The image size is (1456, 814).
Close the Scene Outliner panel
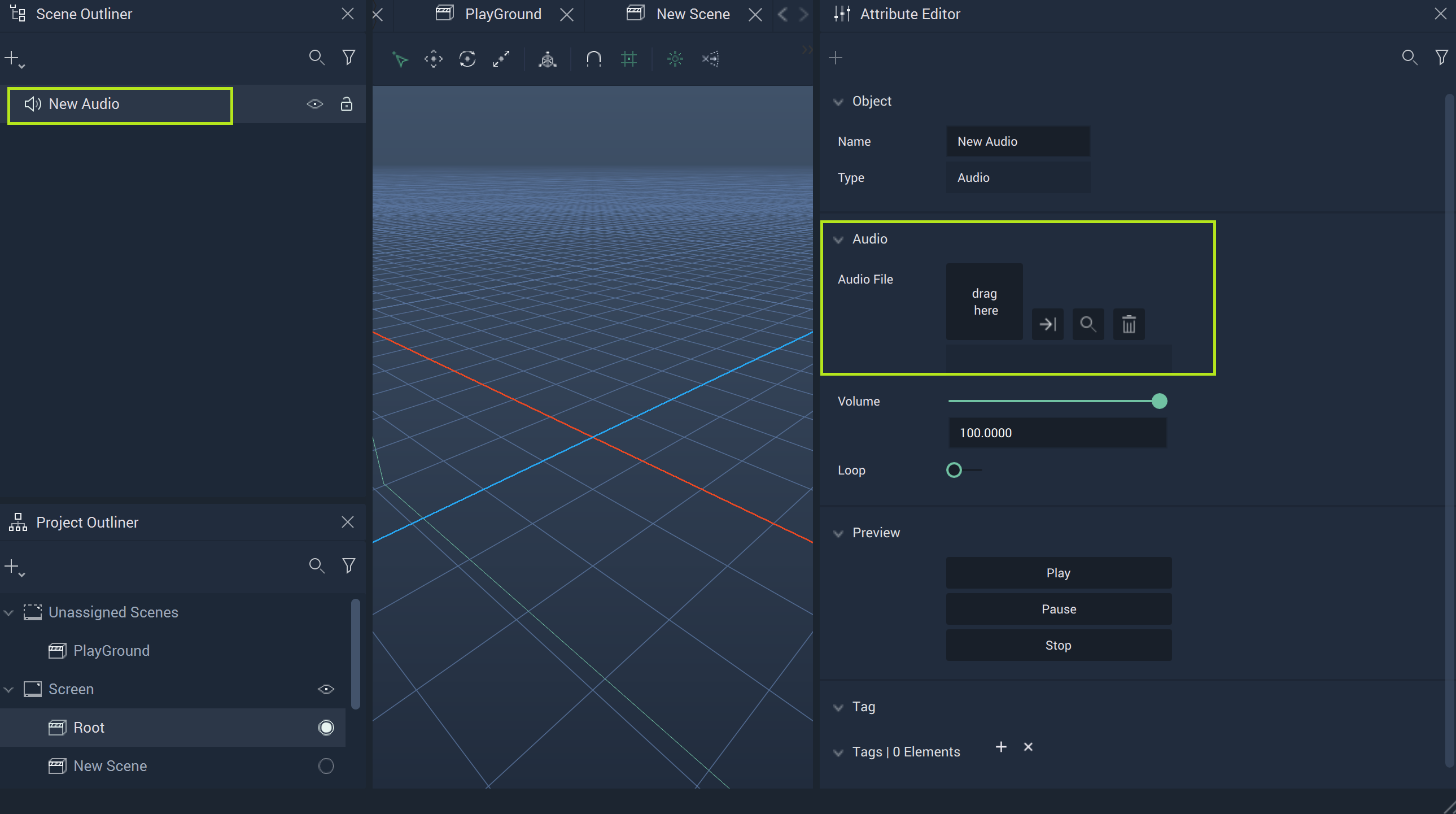[x=348, y=14]
